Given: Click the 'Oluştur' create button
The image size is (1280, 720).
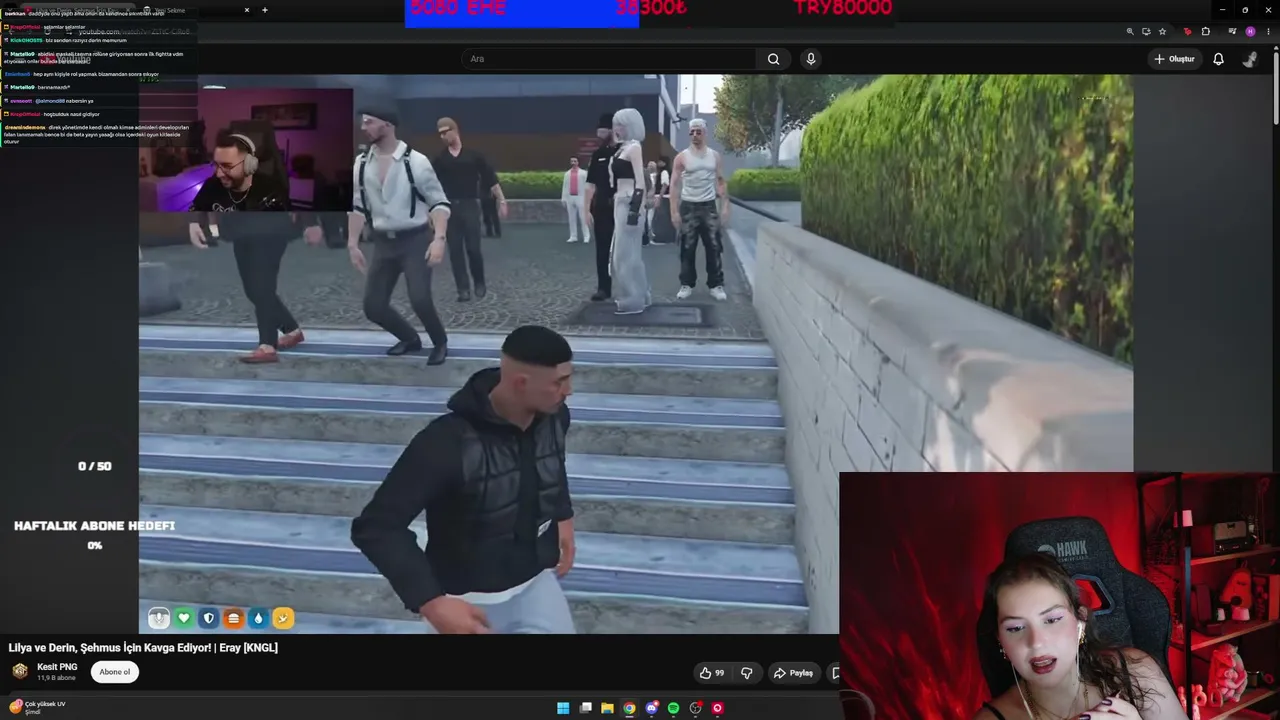Looking at the screenshot, I should click(1174, 59).
